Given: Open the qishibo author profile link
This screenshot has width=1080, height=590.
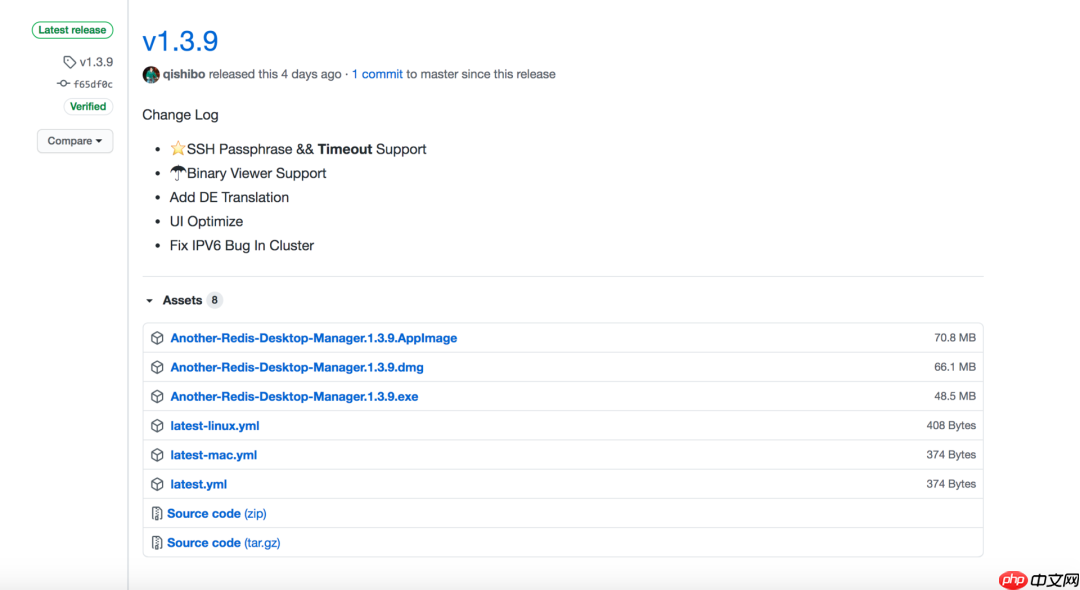Looking at the screenshot, I should (184, 74).
